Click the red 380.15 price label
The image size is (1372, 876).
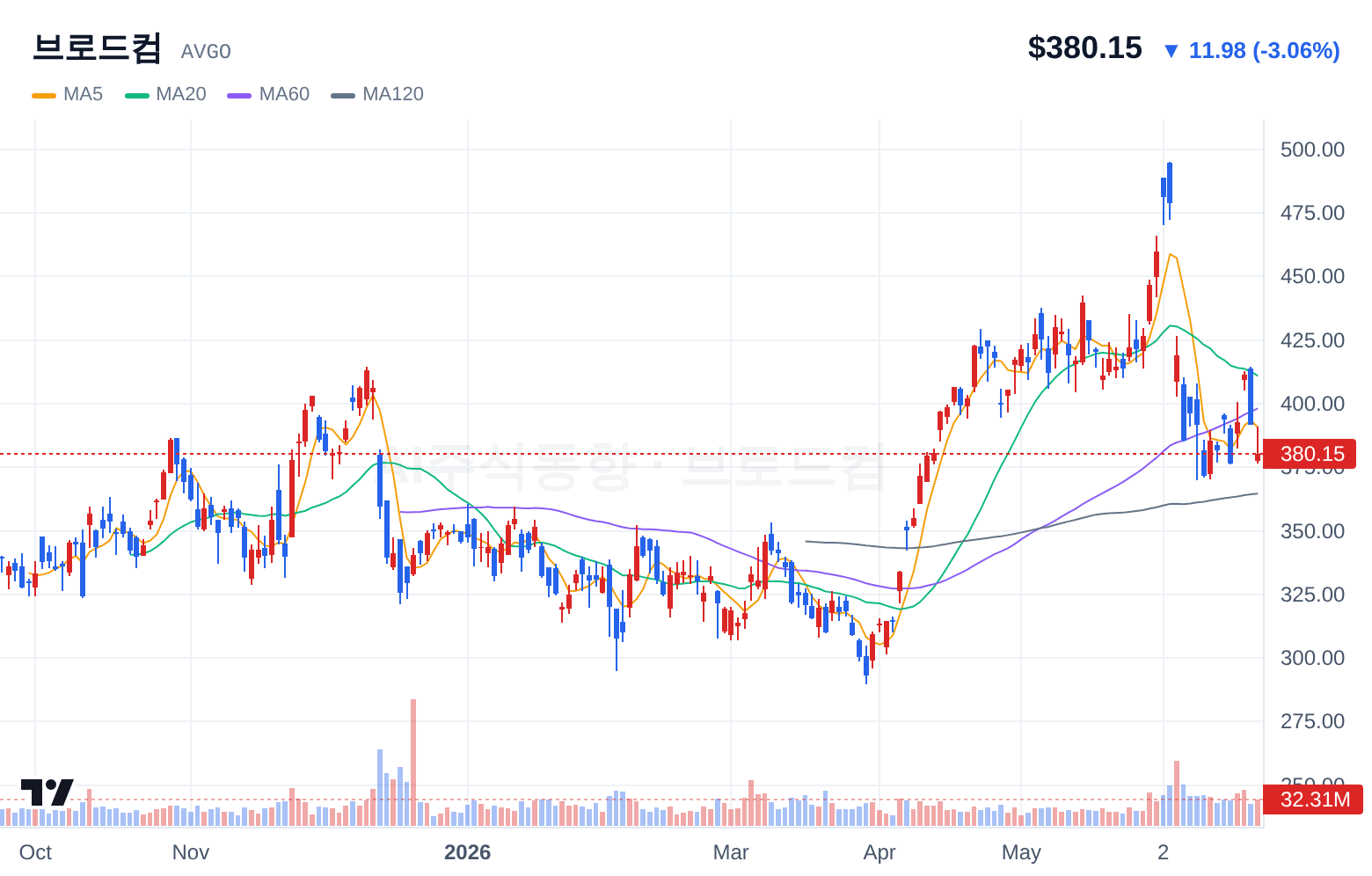(1311, 454)
